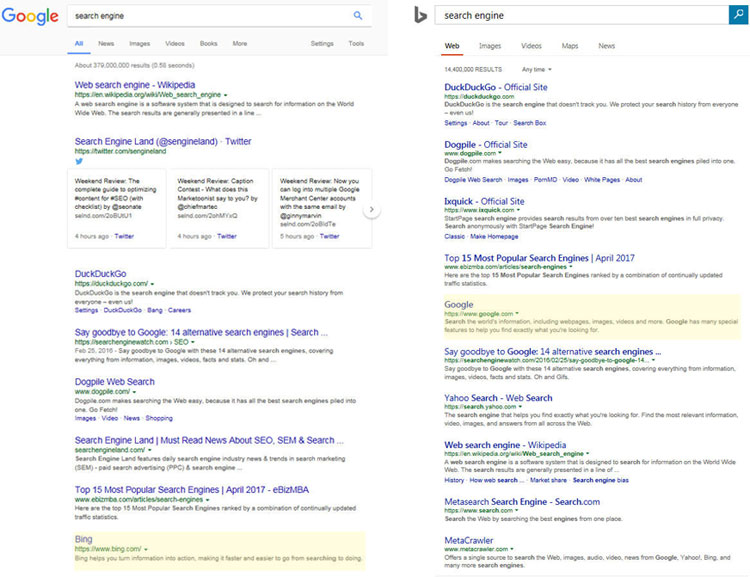Open the DuckDuckGo result on Google
Screen dimensions: 750x577
pos(100,274)
